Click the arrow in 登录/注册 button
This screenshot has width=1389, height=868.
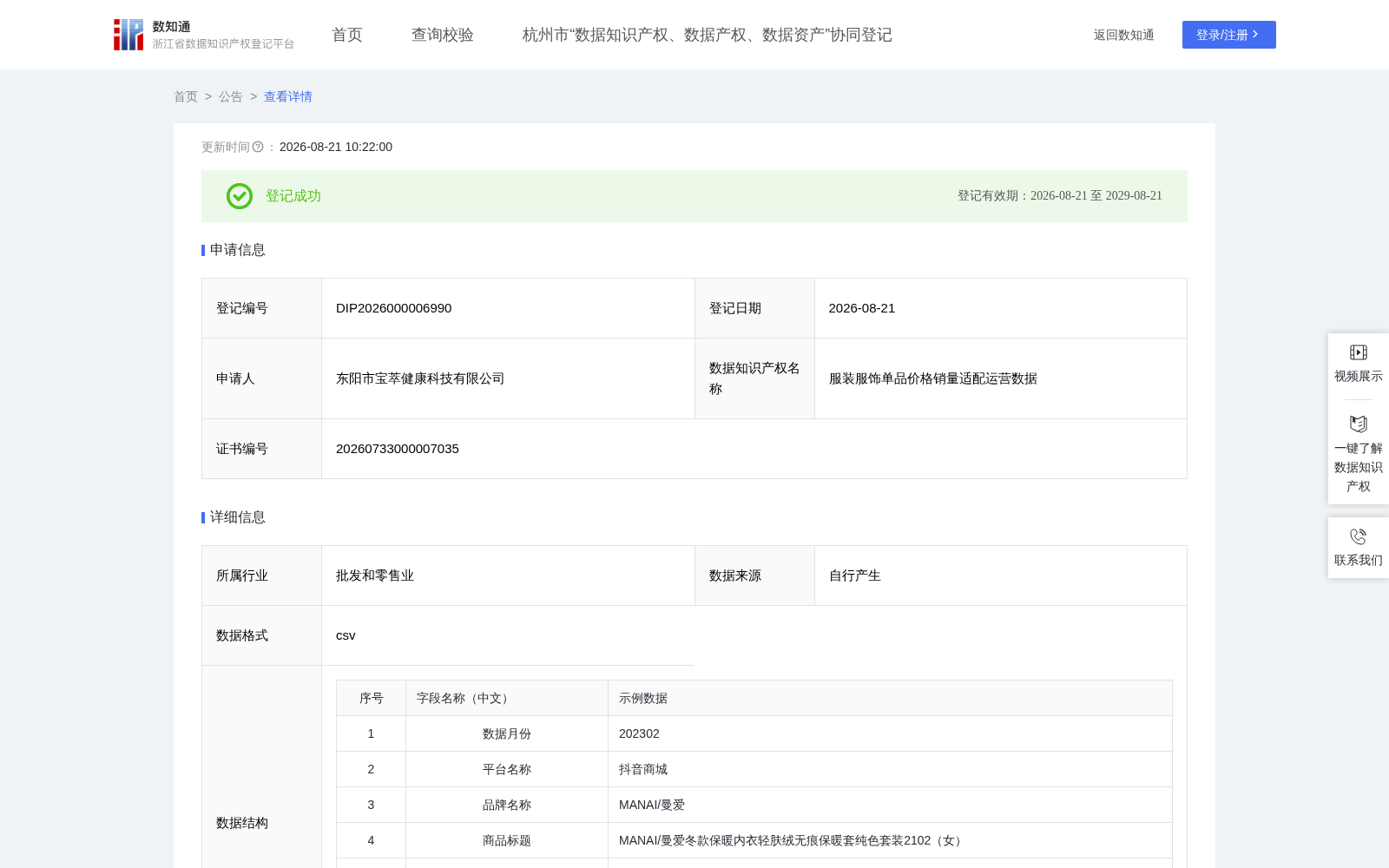1255,35
